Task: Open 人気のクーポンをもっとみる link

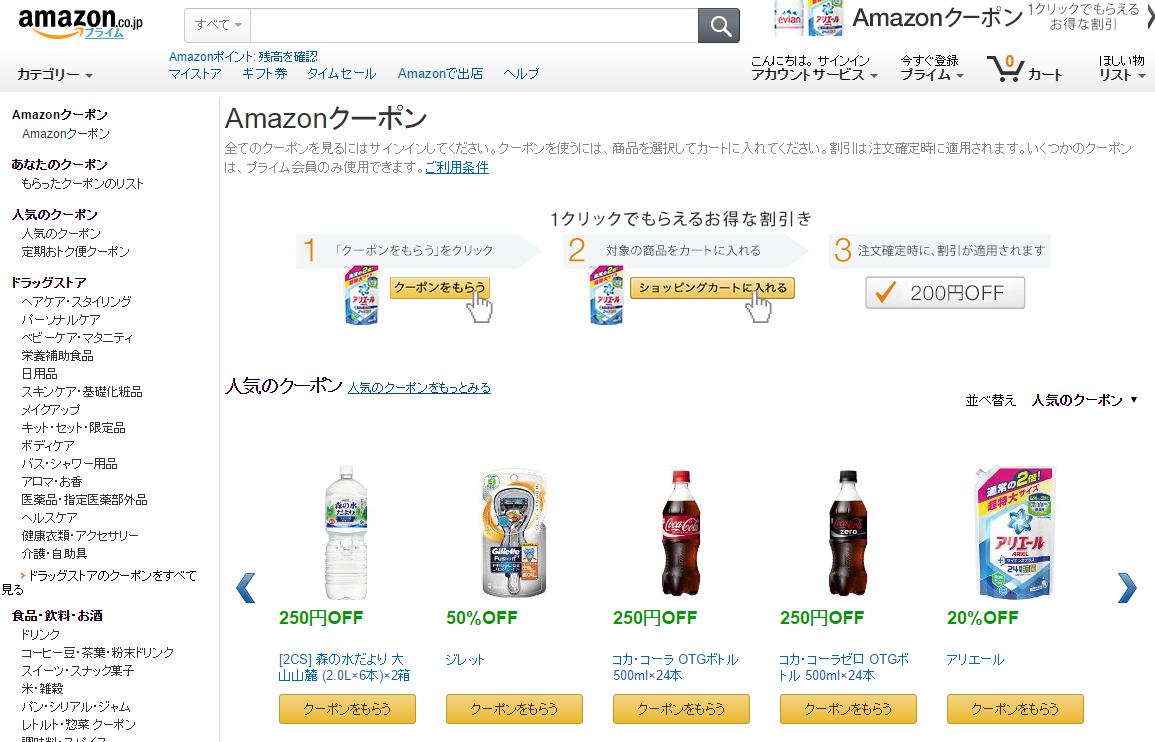Action: pyautogui.click(x=419, y=388)
